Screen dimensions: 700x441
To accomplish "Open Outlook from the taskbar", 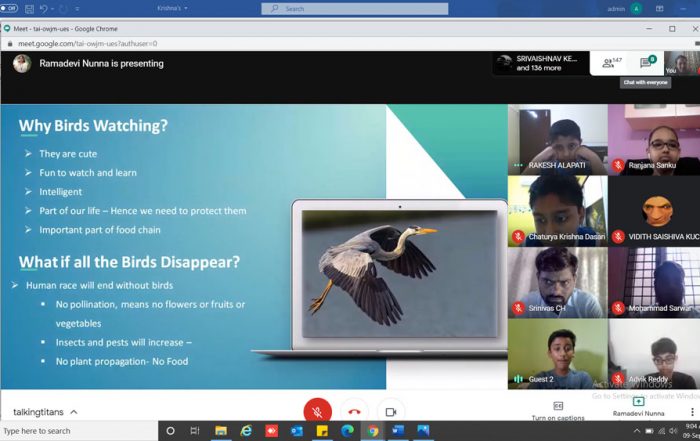I will pos(296,431).
